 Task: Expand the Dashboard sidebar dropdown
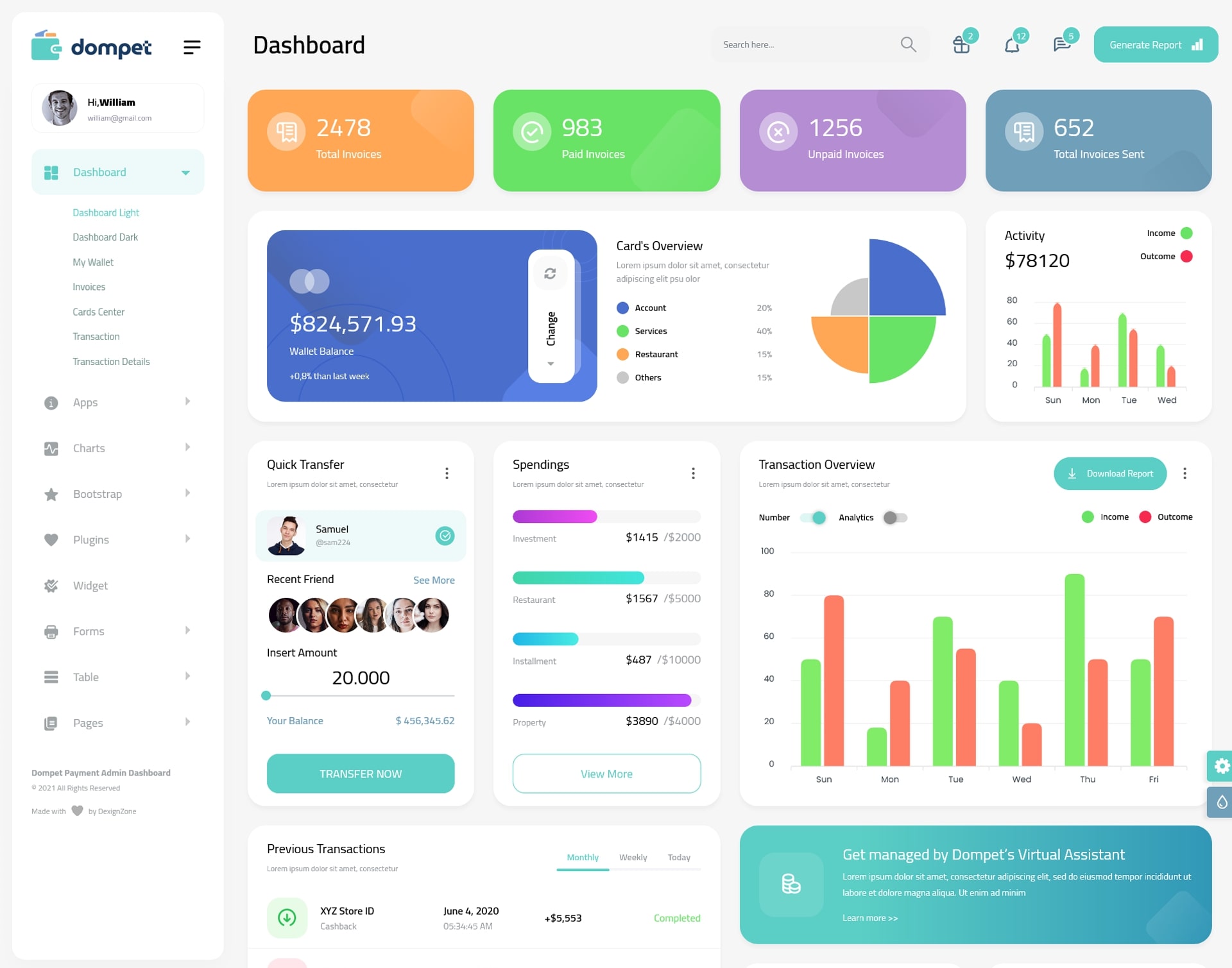pyautogui.click(x=183, y=173)
